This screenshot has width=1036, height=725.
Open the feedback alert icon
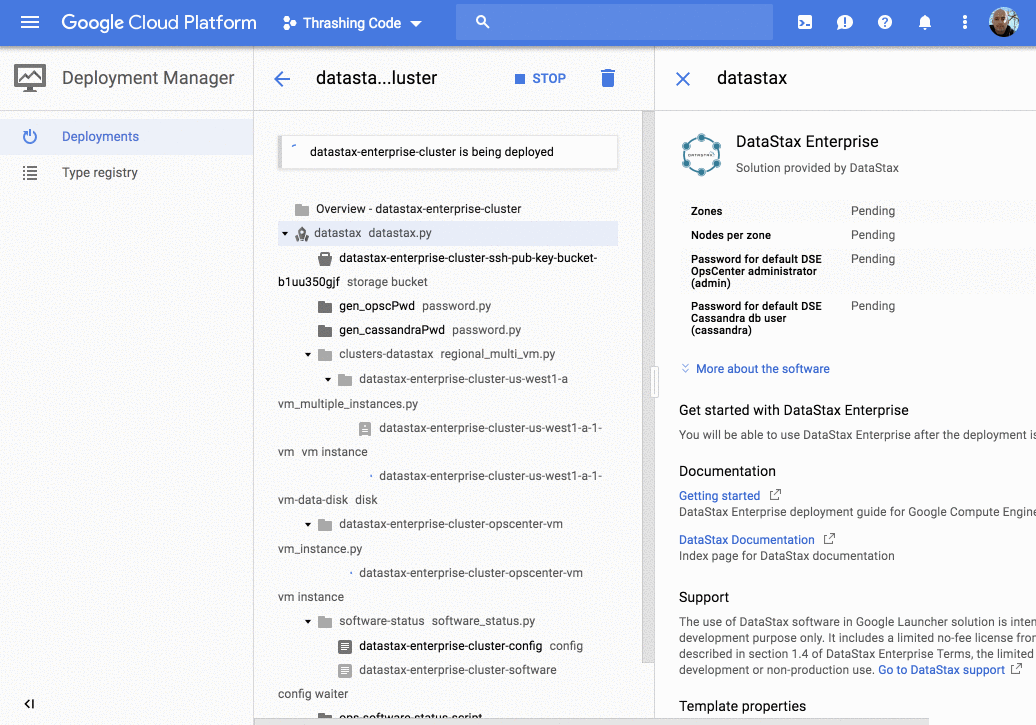tap(844, 22)
